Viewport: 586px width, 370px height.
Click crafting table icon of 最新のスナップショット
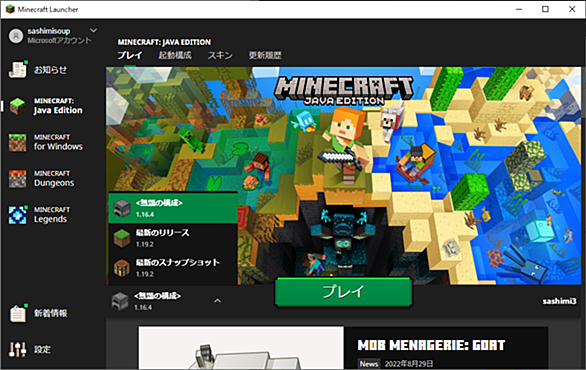pyautogui.click(x=122, y=268)
